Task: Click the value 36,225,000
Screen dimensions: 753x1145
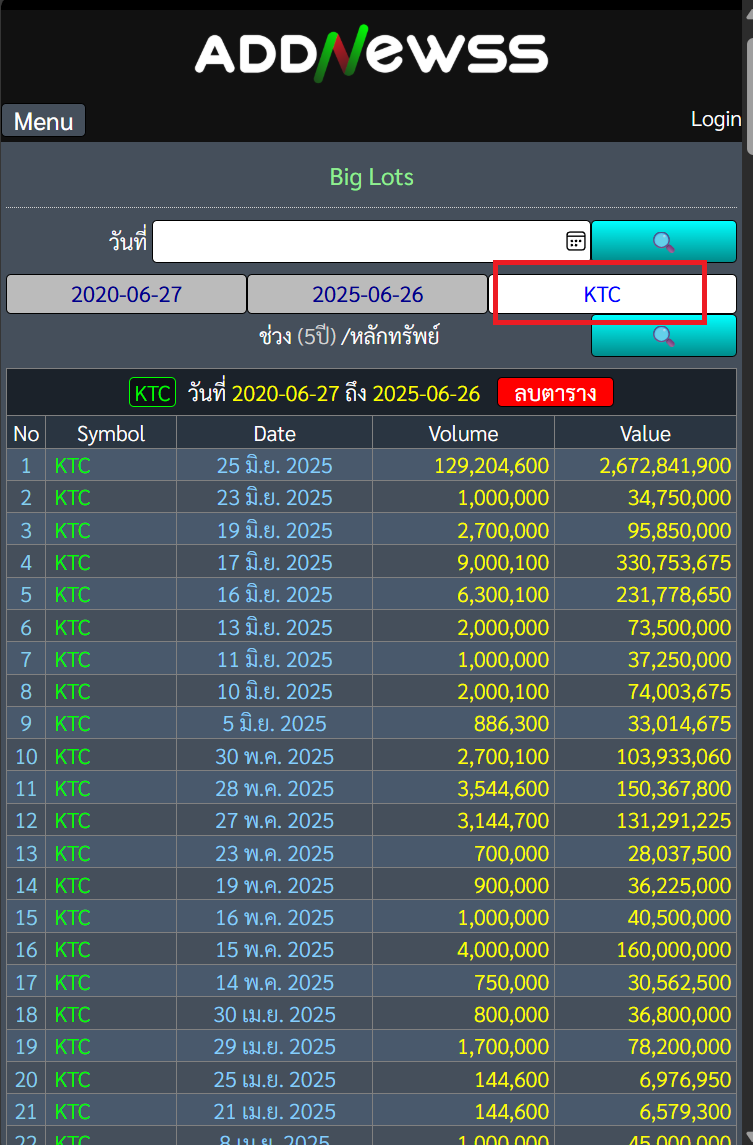Action: pos(679,886)
